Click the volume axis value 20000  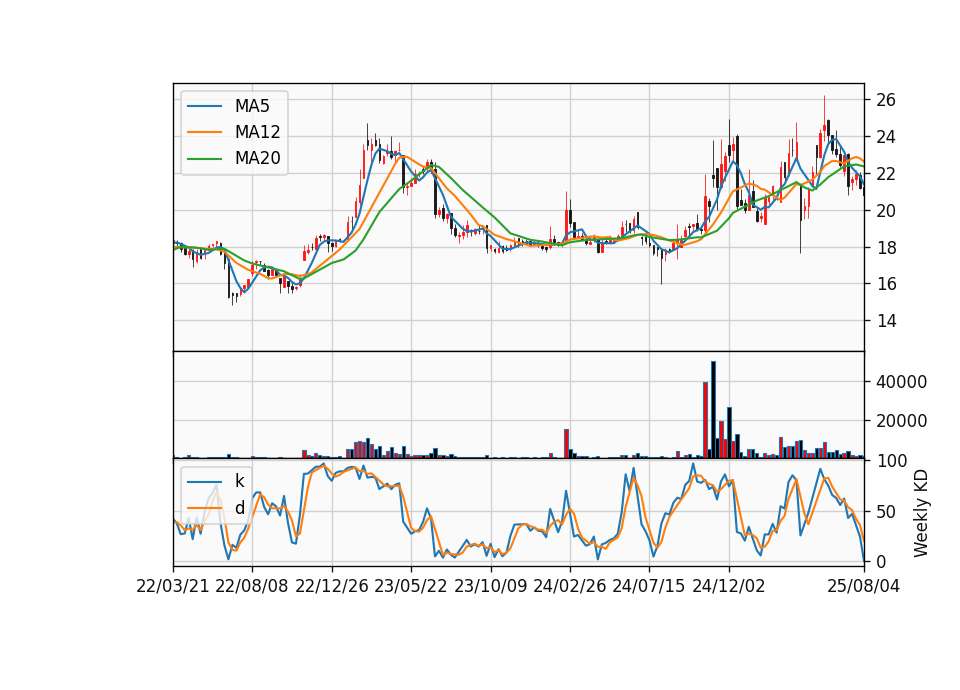coord(901,421)
